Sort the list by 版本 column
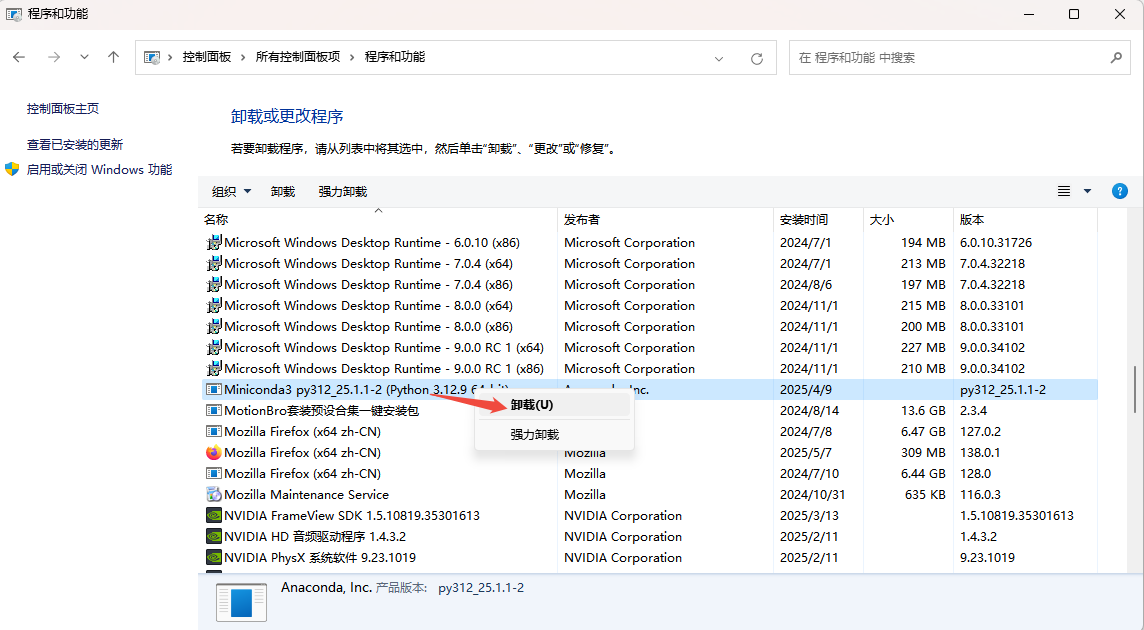 pos(1024,220)
